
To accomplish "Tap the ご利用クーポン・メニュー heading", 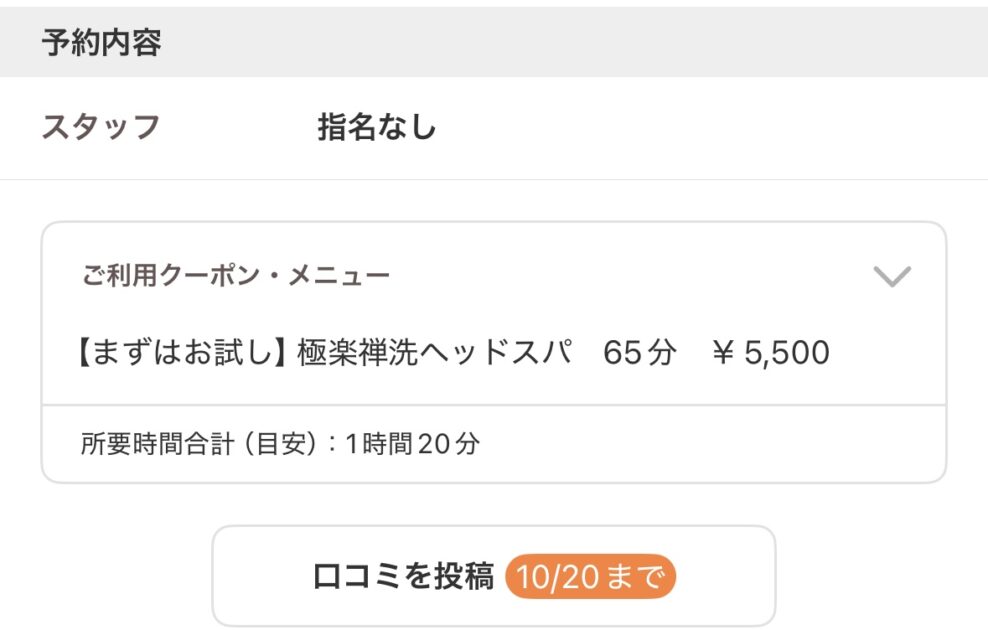I will click(x=236, y=276).
